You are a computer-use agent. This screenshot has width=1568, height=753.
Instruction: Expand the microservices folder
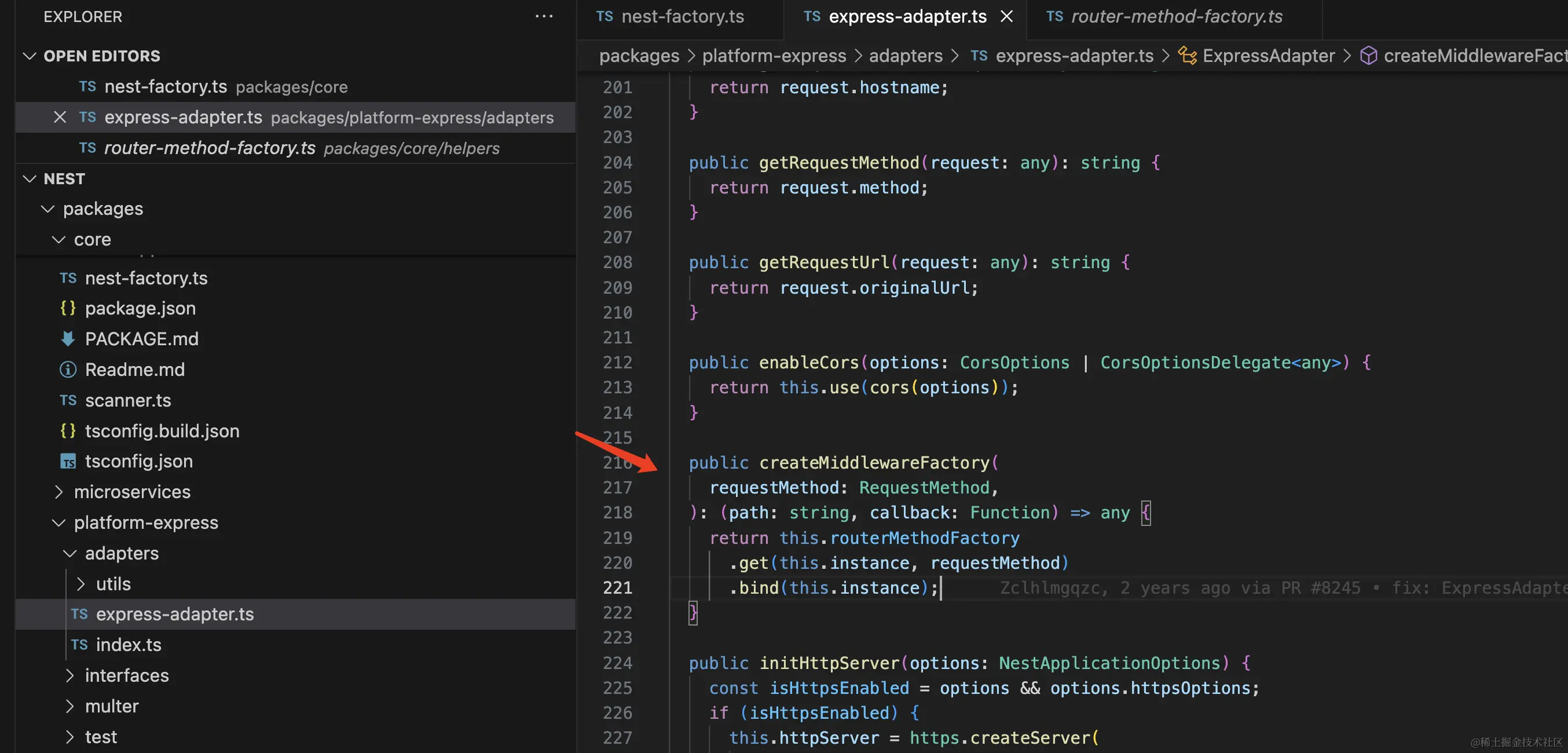point(59,492)
